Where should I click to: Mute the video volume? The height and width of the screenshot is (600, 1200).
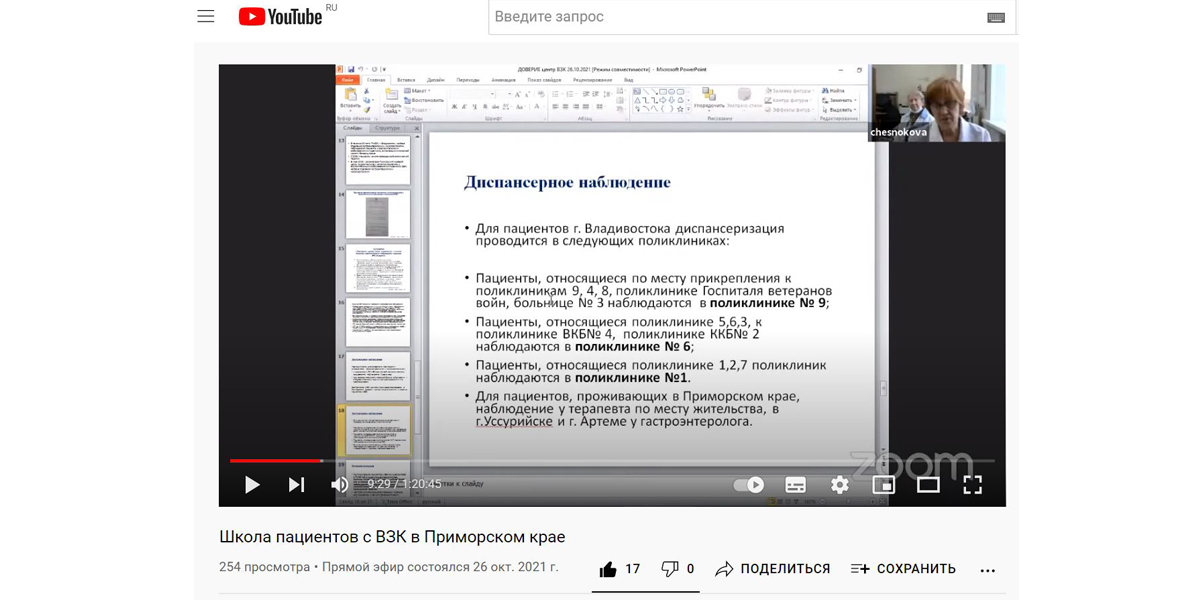pyautogui.click(x=340, y=485)
